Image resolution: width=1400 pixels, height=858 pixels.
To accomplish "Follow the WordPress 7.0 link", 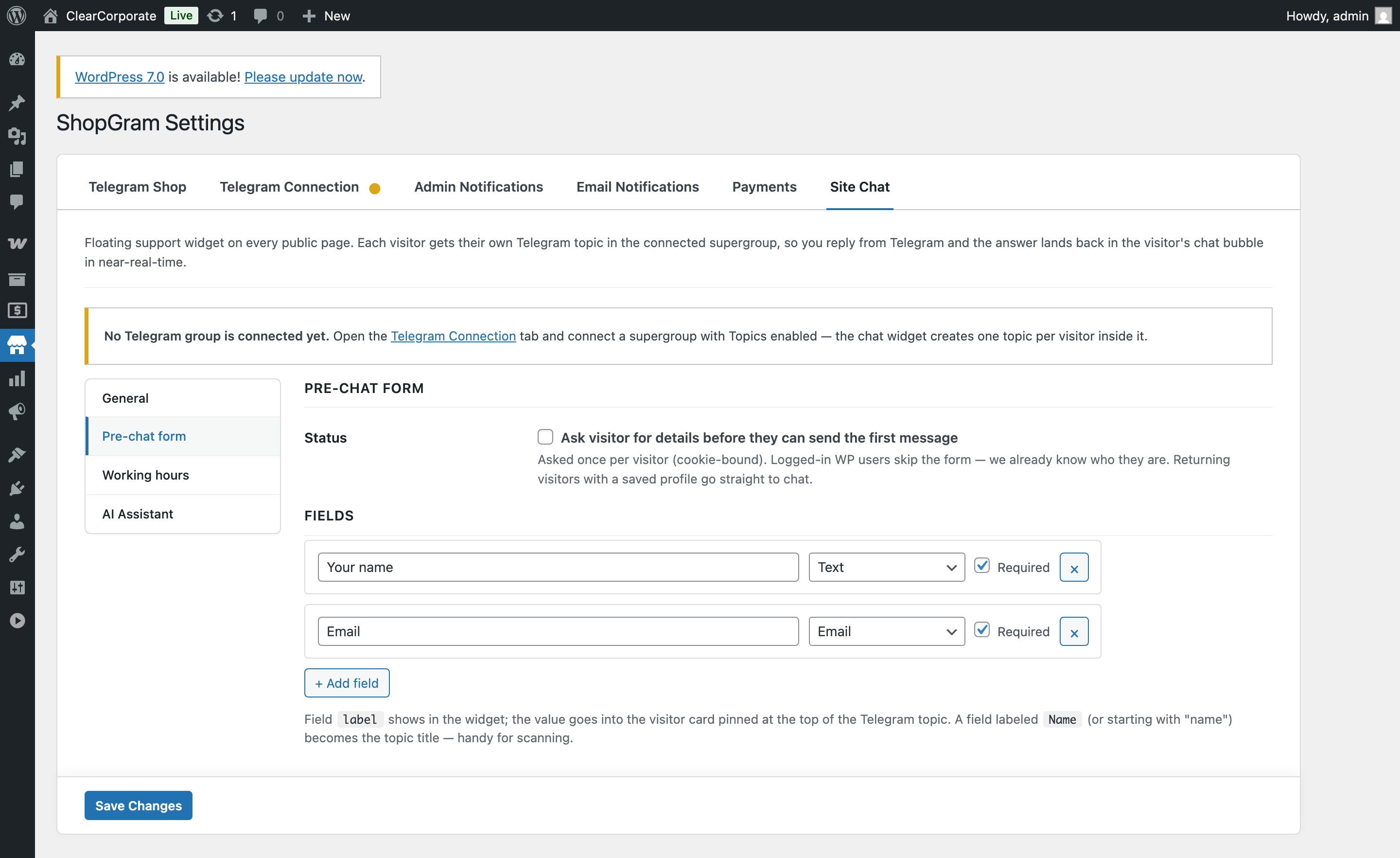I will (x=119, y=77).
